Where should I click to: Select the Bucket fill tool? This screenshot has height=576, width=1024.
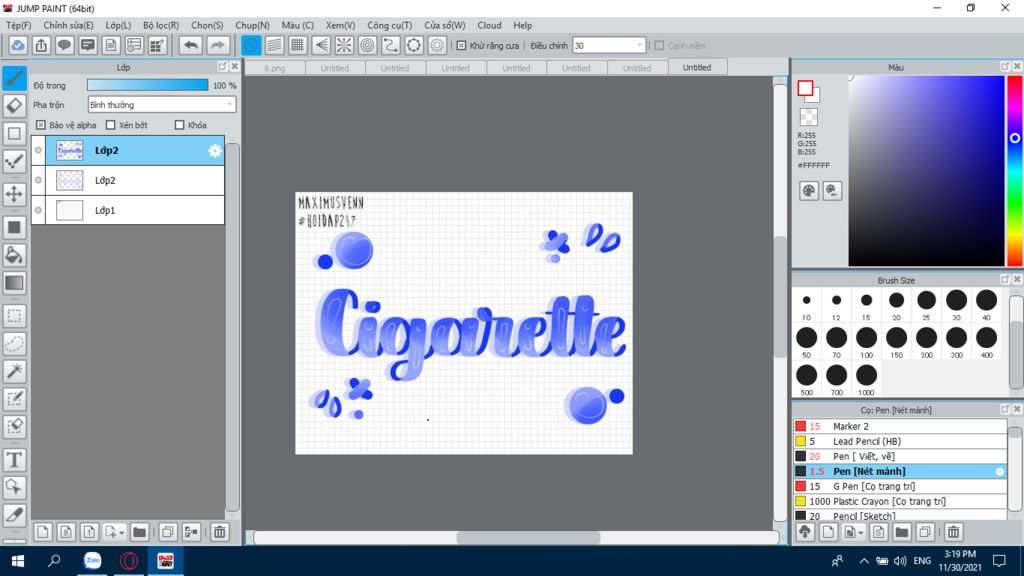pyautogui.click(x=14, y=255)
